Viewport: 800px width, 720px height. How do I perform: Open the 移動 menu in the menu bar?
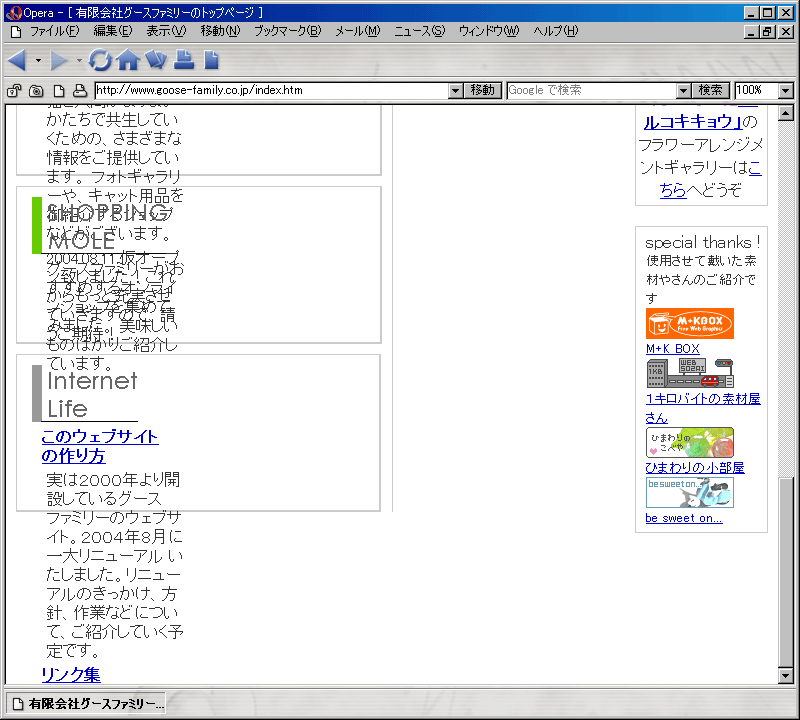[220, 32]
